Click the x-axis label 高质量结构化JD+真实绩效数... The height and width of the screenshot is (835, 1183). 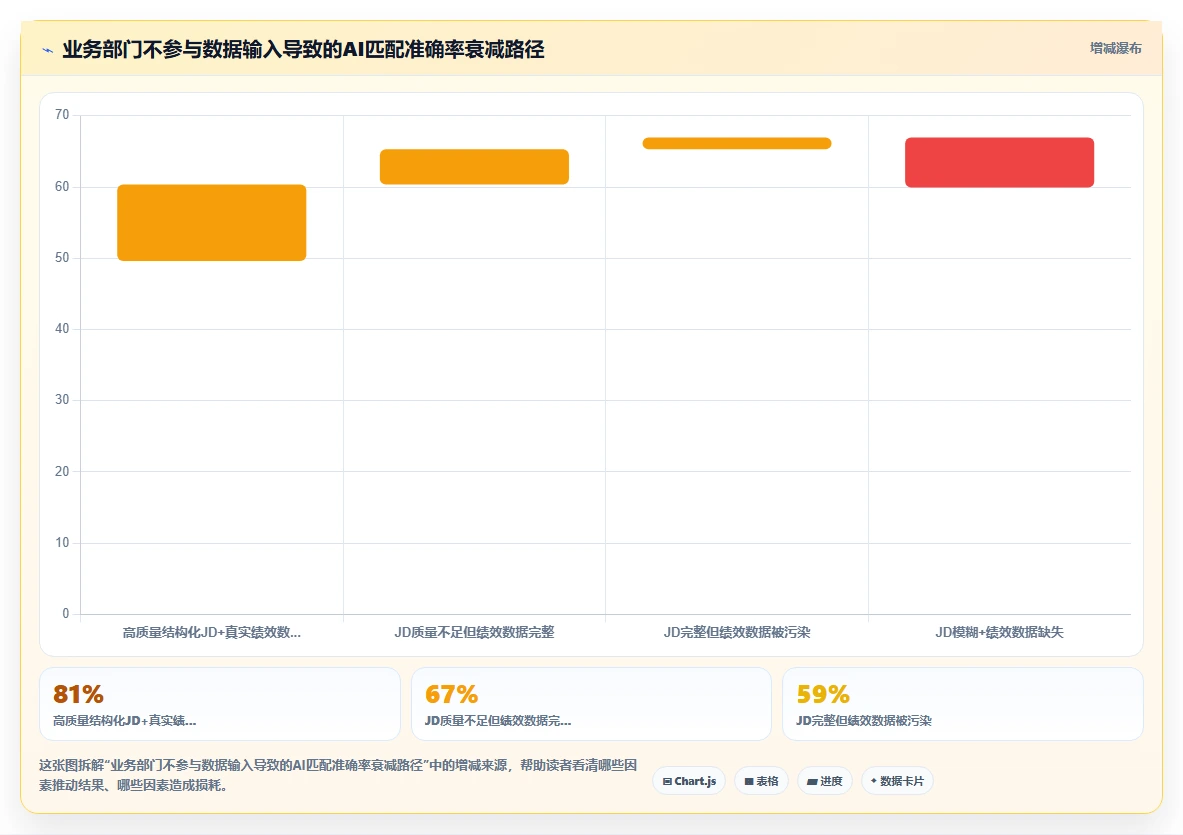coord(211,632)
